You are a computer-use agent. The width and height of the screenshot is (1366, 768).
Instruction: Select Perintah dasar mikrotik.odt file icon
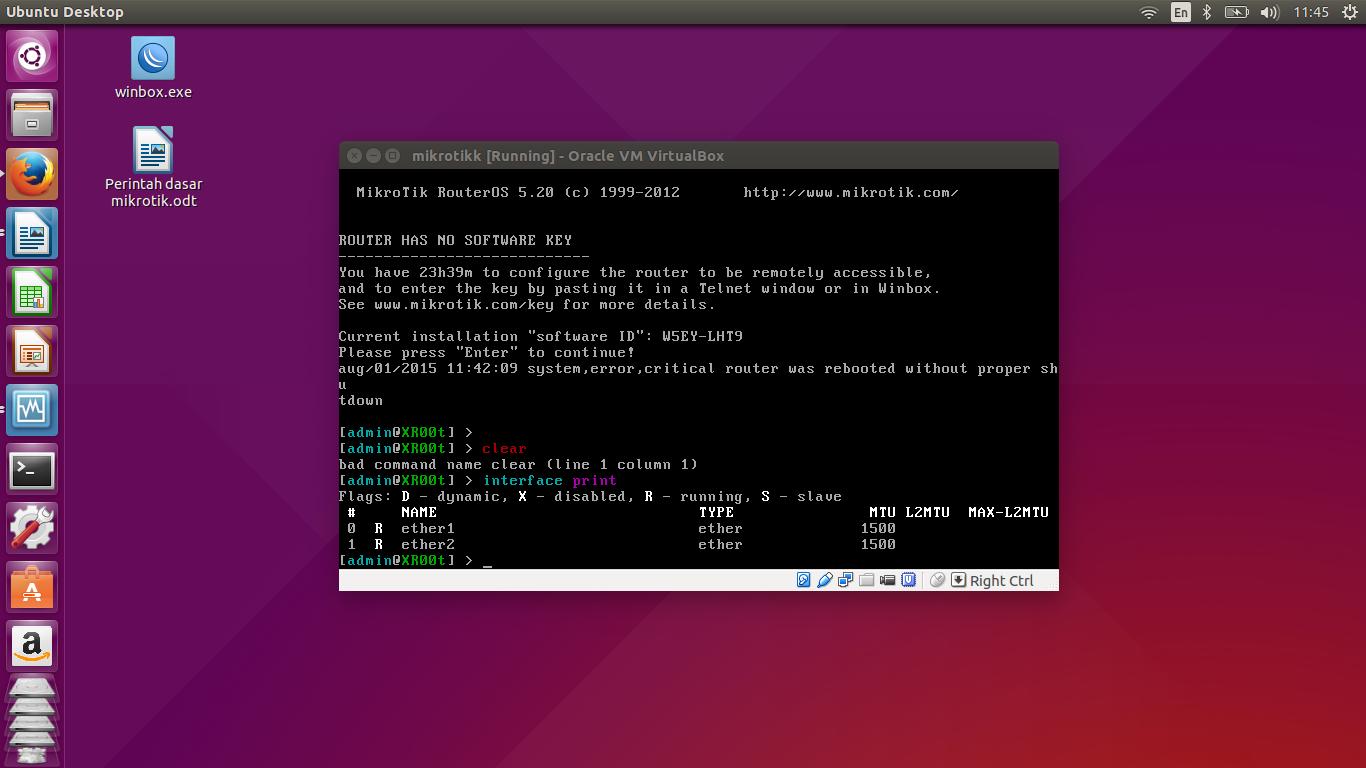tap(153, 167)
